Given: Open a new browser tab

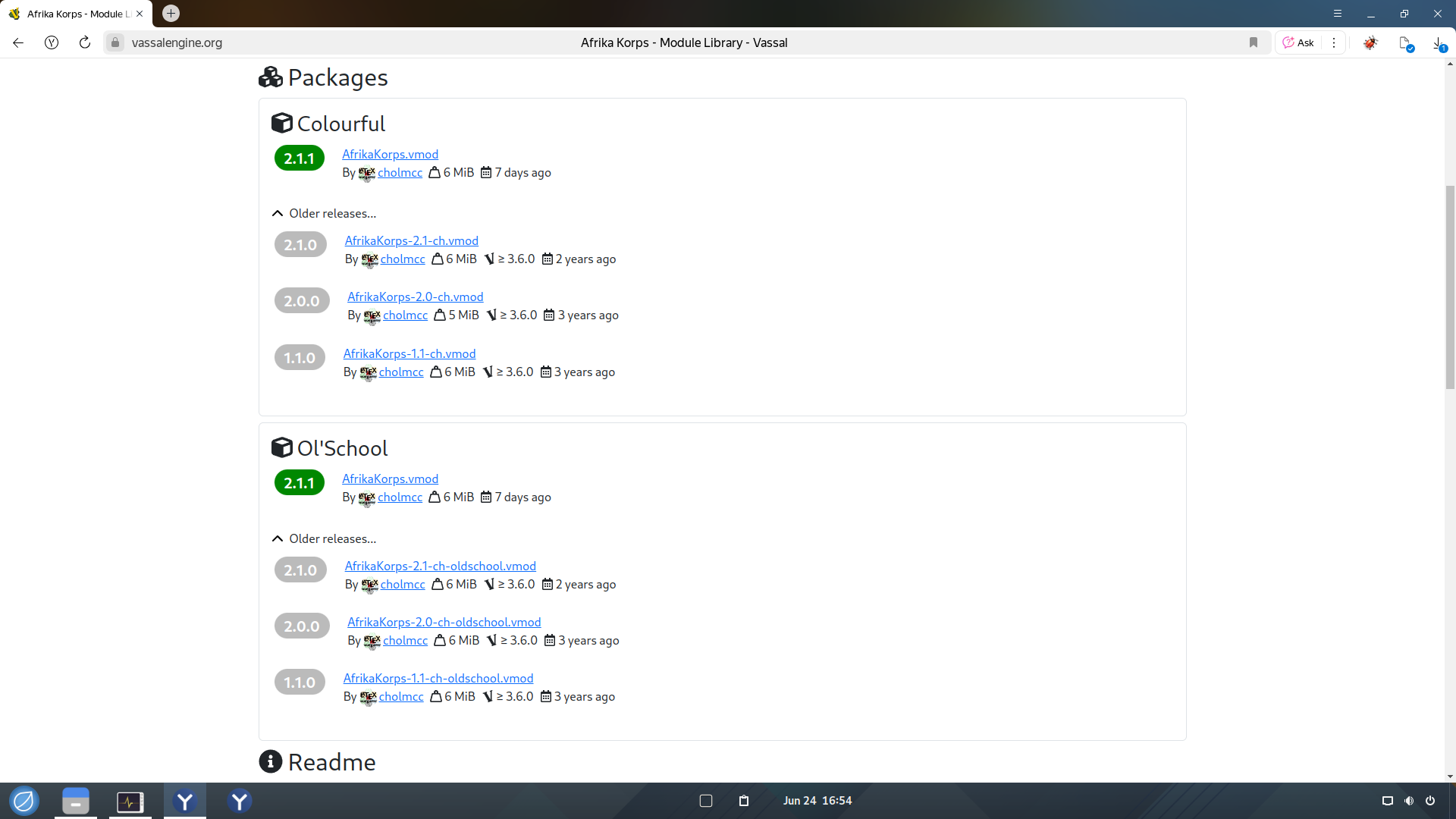Looking at the screenshot, I should [x=171, y=14].
